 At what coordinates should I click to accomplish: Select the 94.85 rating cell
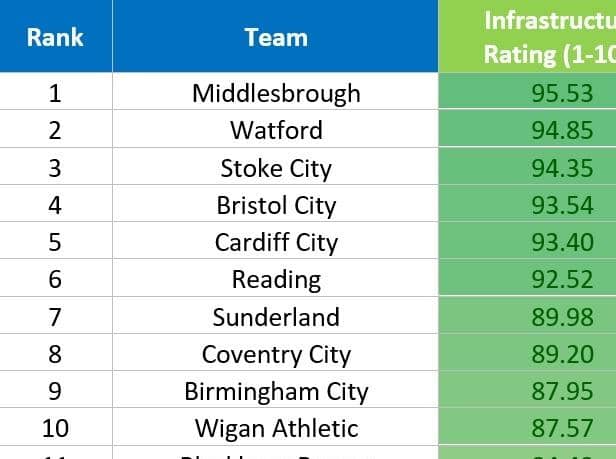pos(527,129)
